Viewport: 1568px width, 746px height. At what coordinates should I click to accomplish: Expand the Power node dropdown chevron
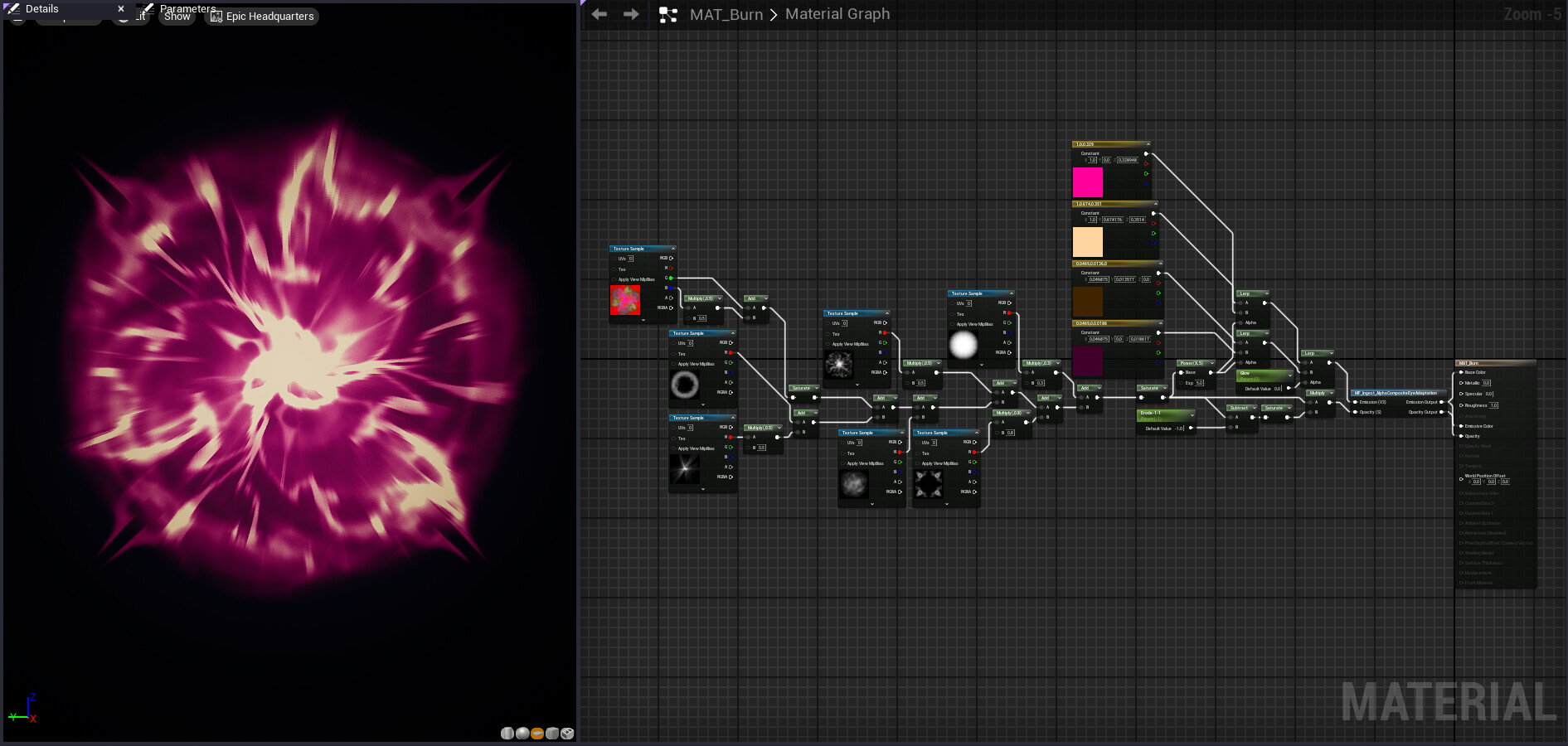pyautogui.click(x=1211, y=363)
